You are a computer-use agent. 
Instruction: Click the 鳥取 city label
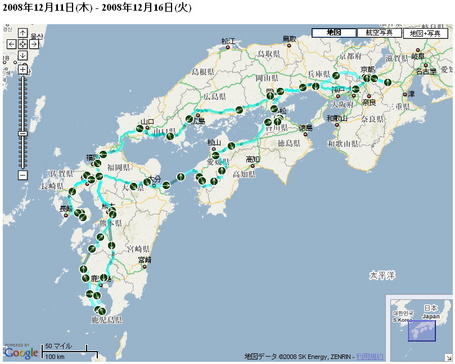point(289,39)
